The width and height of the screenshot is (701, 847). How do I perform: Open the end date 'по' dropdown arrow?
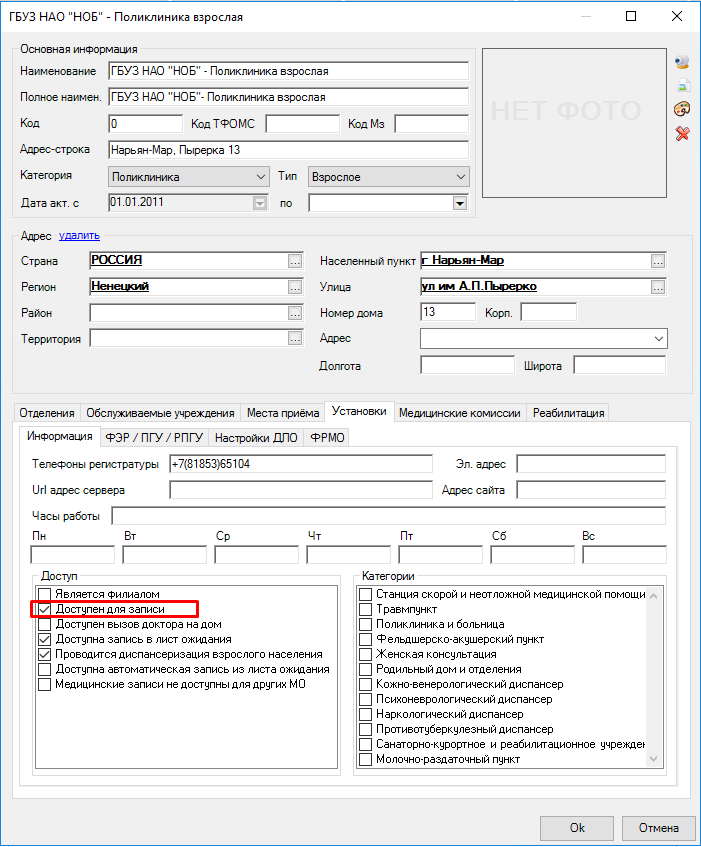pos(460,204)
